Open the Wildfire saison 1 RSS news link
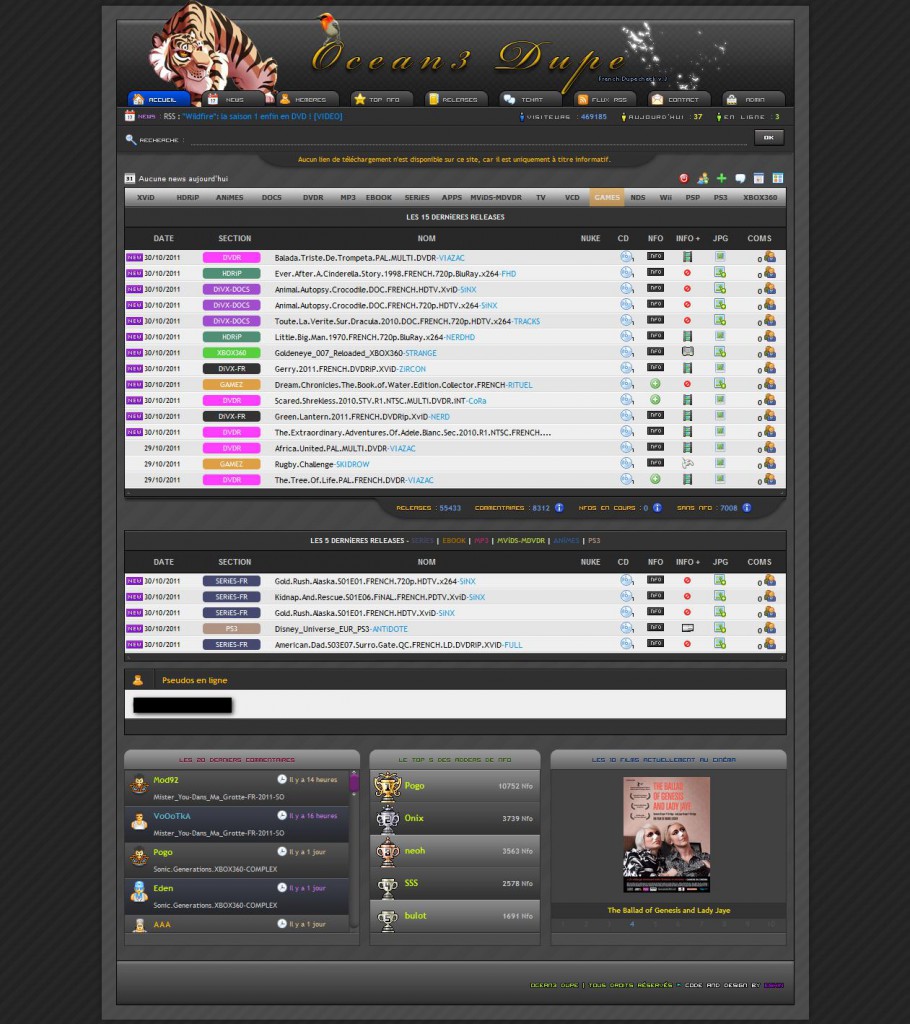 [x=263, y=116]
